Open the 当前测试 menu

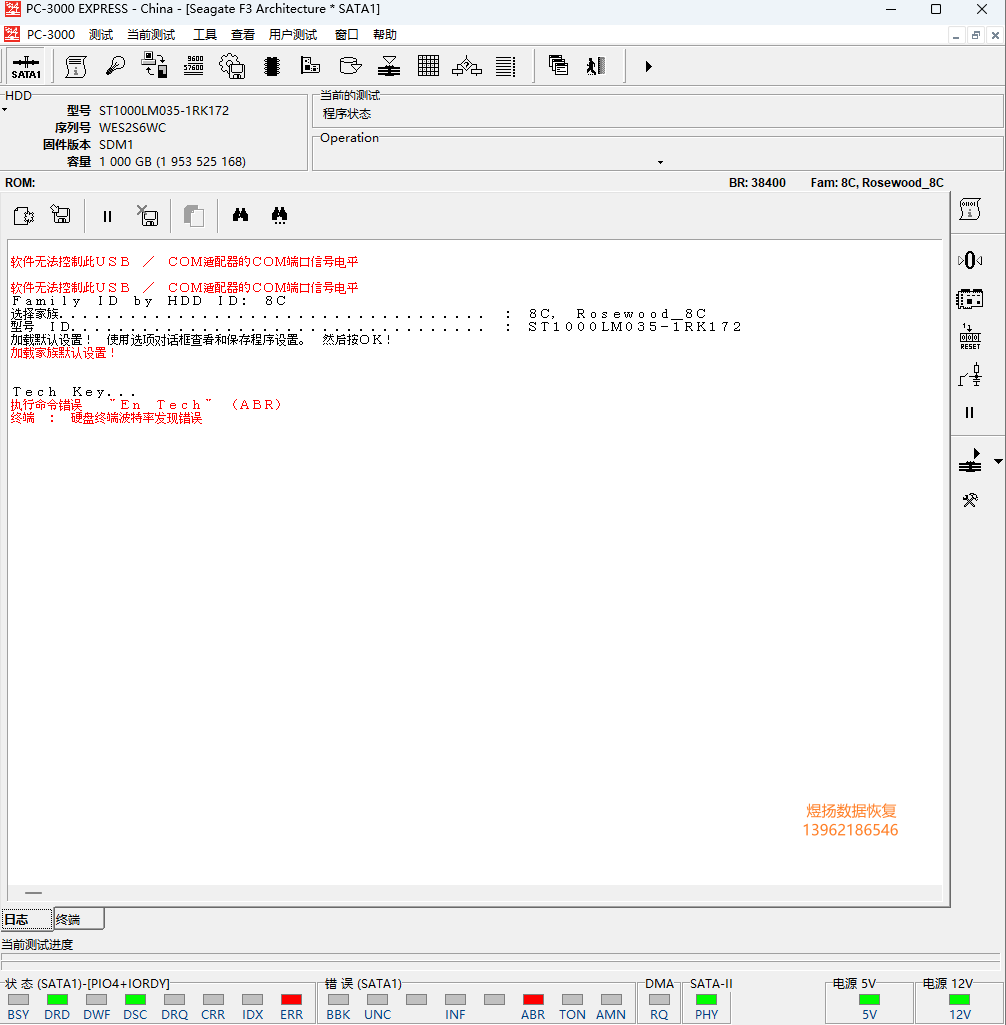click(151, 35)
